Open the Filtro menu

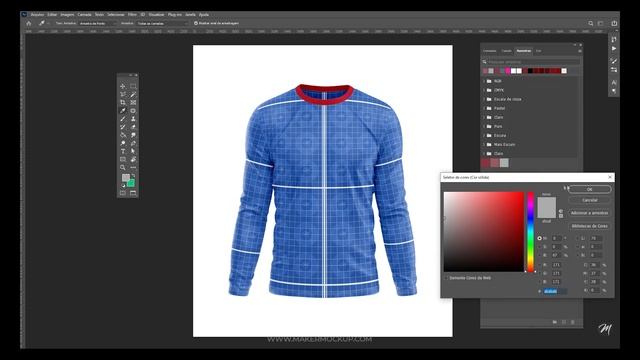[132, 15]
